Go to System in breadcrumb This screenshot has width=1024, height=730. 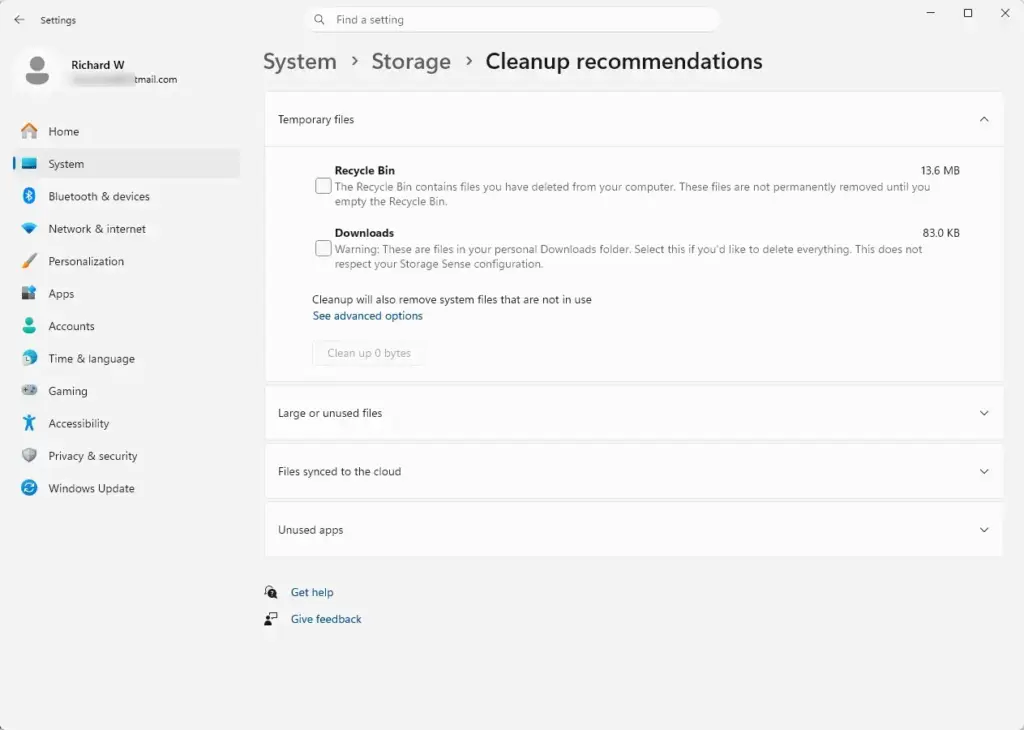(x=300, y=61)
